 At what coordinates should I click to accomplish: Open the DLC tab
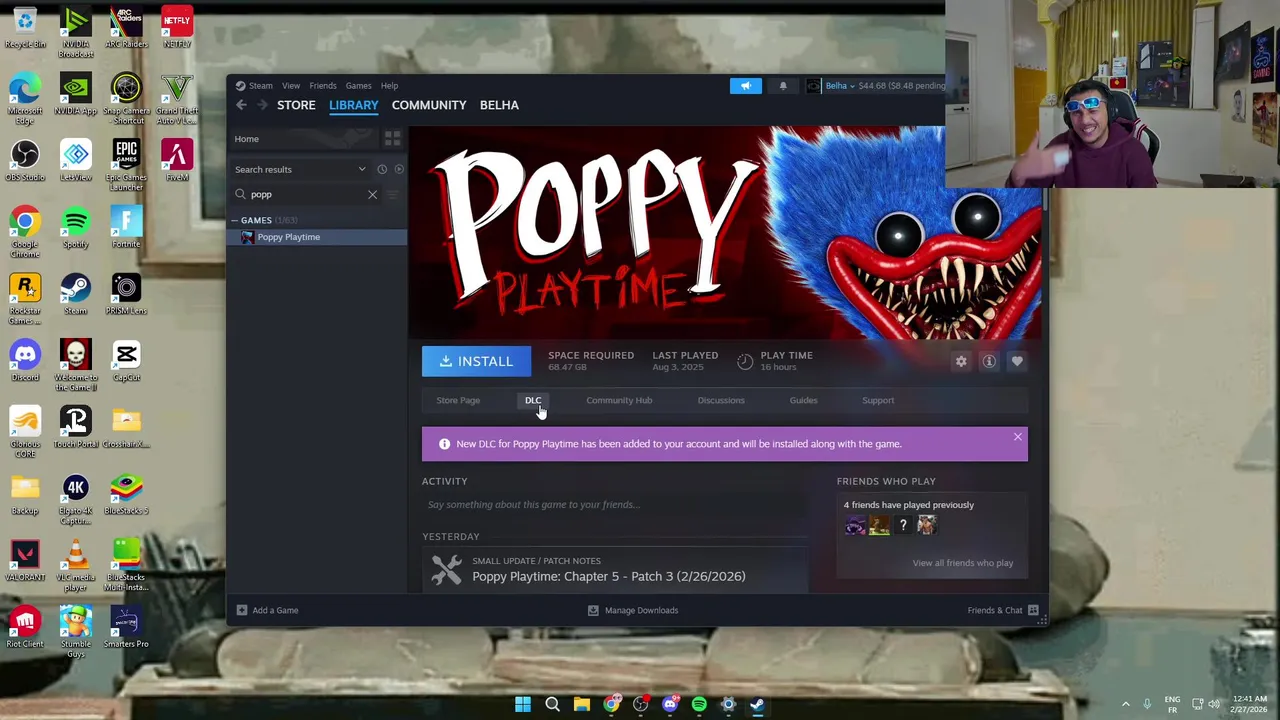click(x=533, y=400)
